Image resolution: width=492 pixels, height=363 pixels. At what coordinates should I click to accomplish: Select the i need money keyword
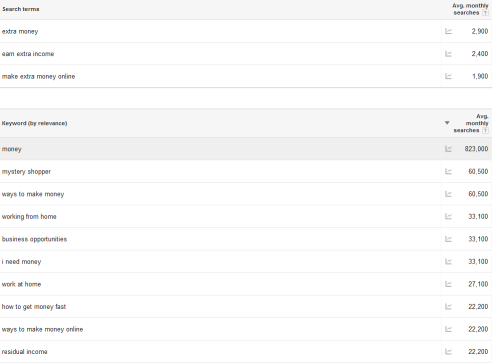tap(21, 262)
